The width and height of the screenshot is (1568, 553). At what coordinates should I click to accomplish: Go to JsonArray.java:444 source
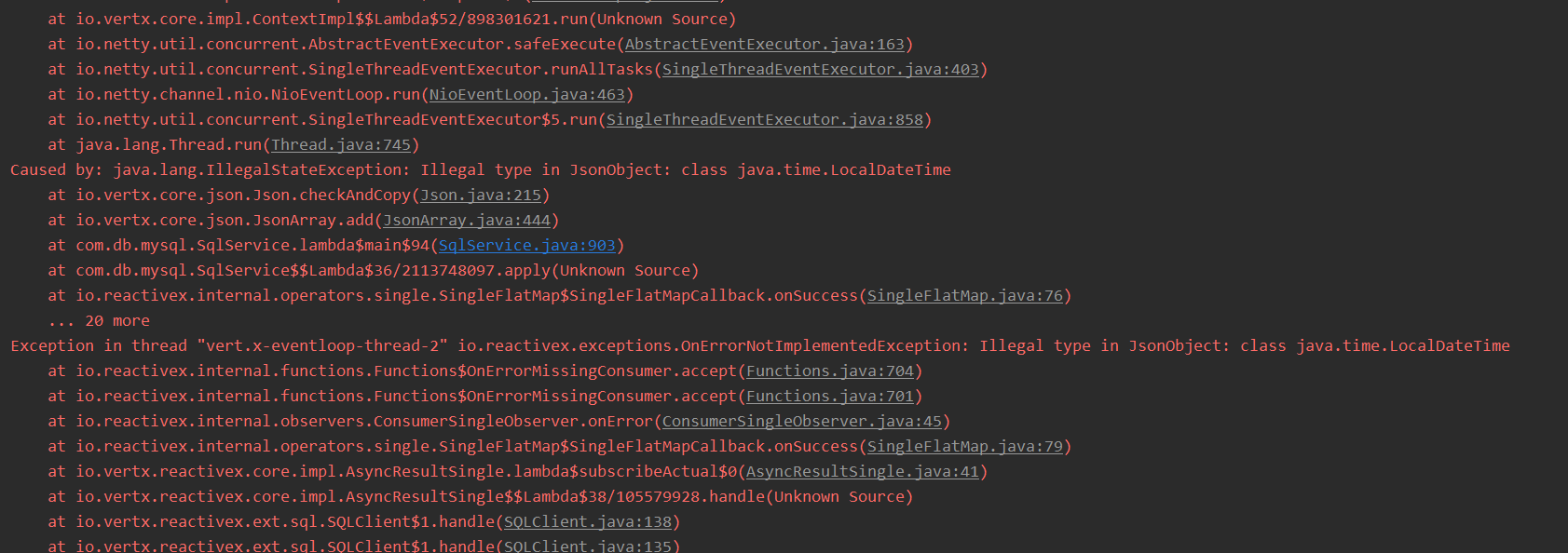[467, 220]
